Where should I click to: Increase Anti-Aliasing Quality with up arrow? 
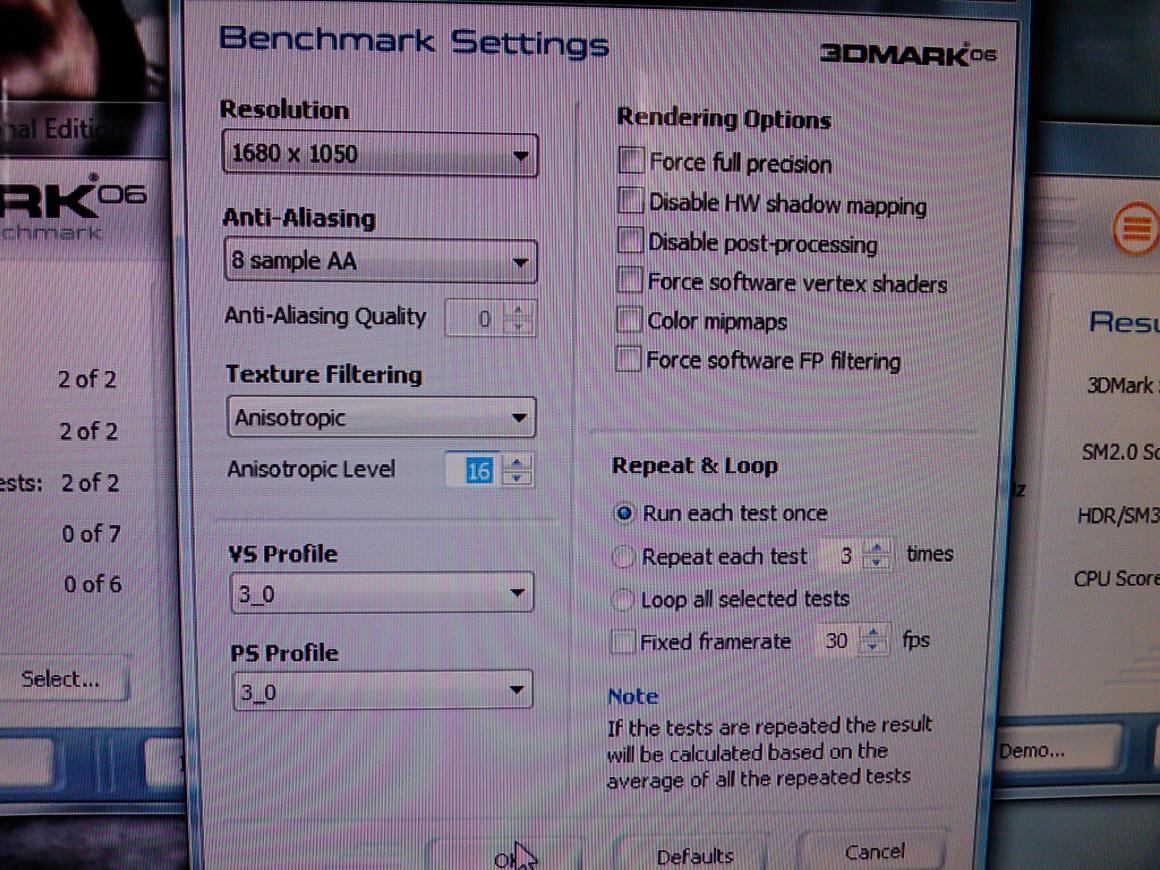(519, 310)
